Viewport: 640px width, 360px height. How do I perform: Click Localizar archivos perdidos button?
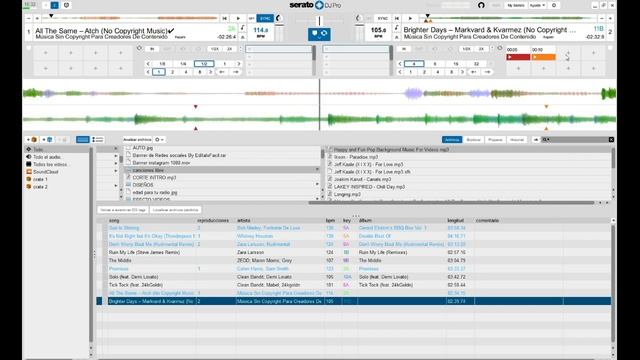176,210
